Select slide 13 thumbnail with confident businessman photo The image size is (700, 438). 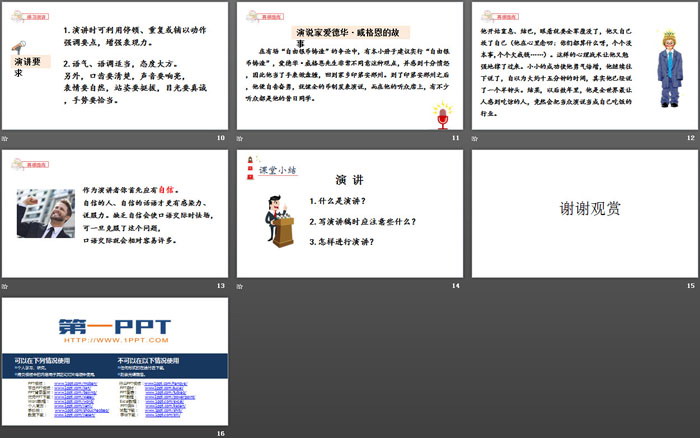[x=115, y=213]
